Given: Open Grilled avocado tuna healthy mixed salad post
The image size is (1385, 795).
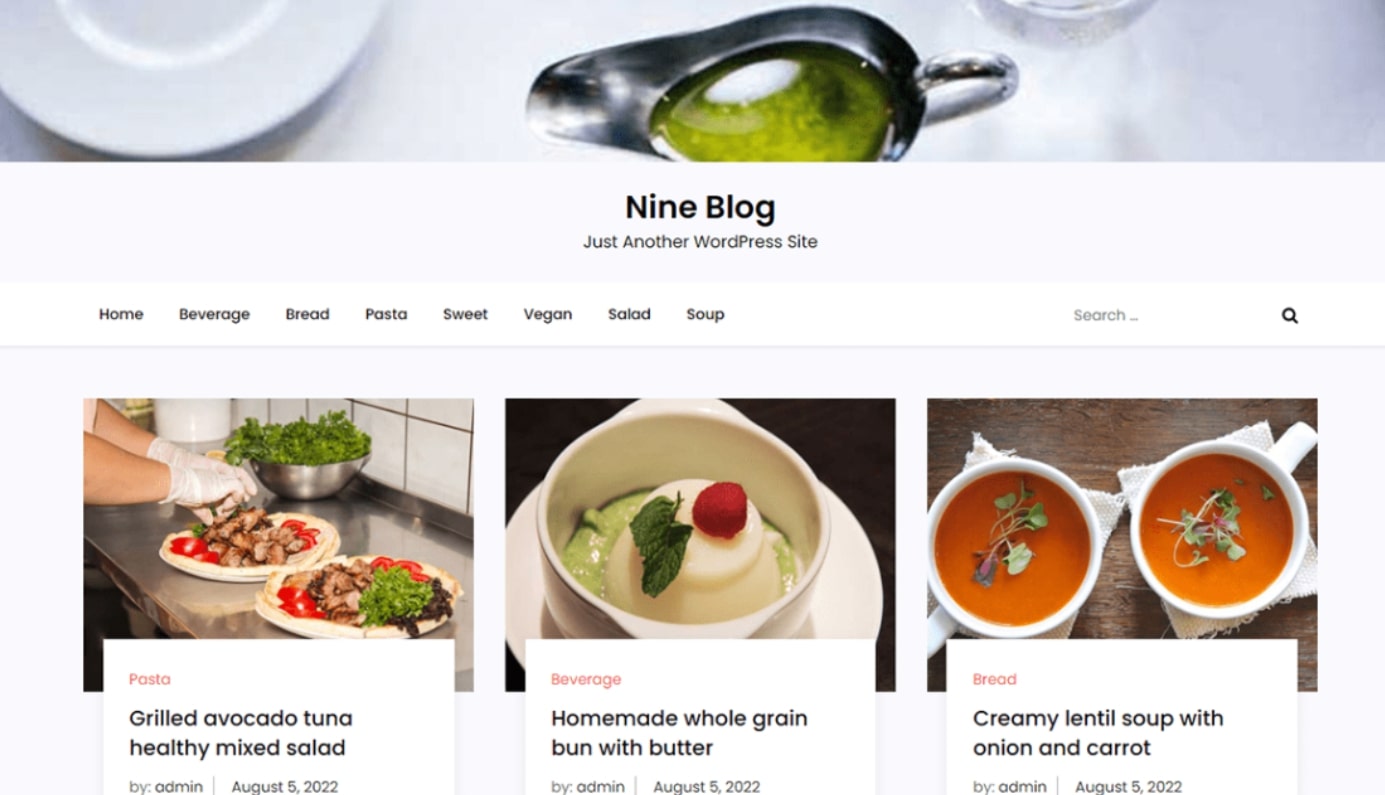Looking at the screenshot, I should pyautogui.click(x=241, y=733).
